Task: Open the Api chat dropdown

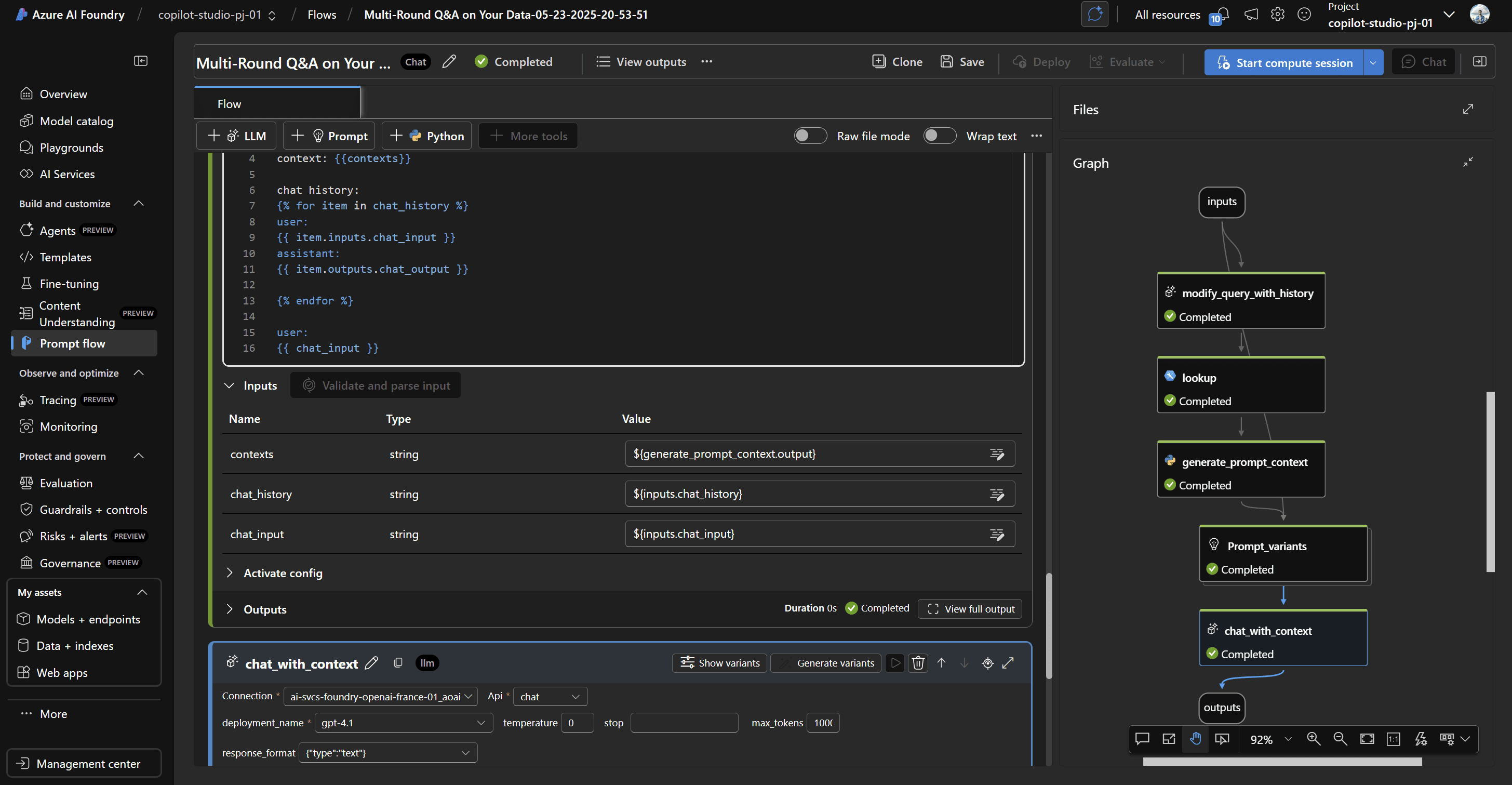Action: tap(550, 696)
